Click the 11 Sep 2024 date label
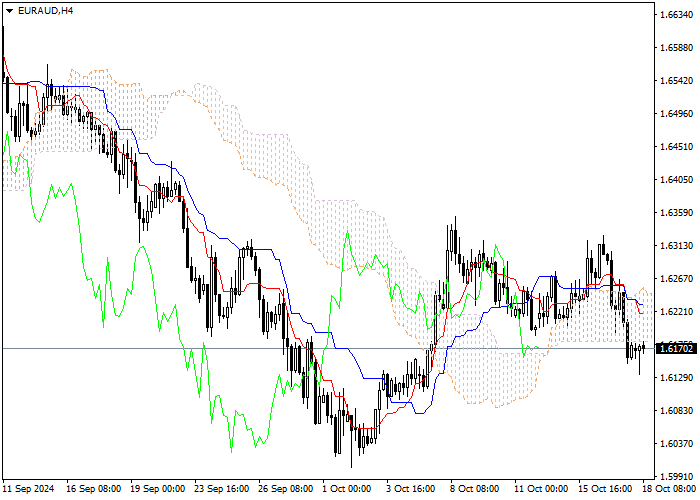 (29, 489)
